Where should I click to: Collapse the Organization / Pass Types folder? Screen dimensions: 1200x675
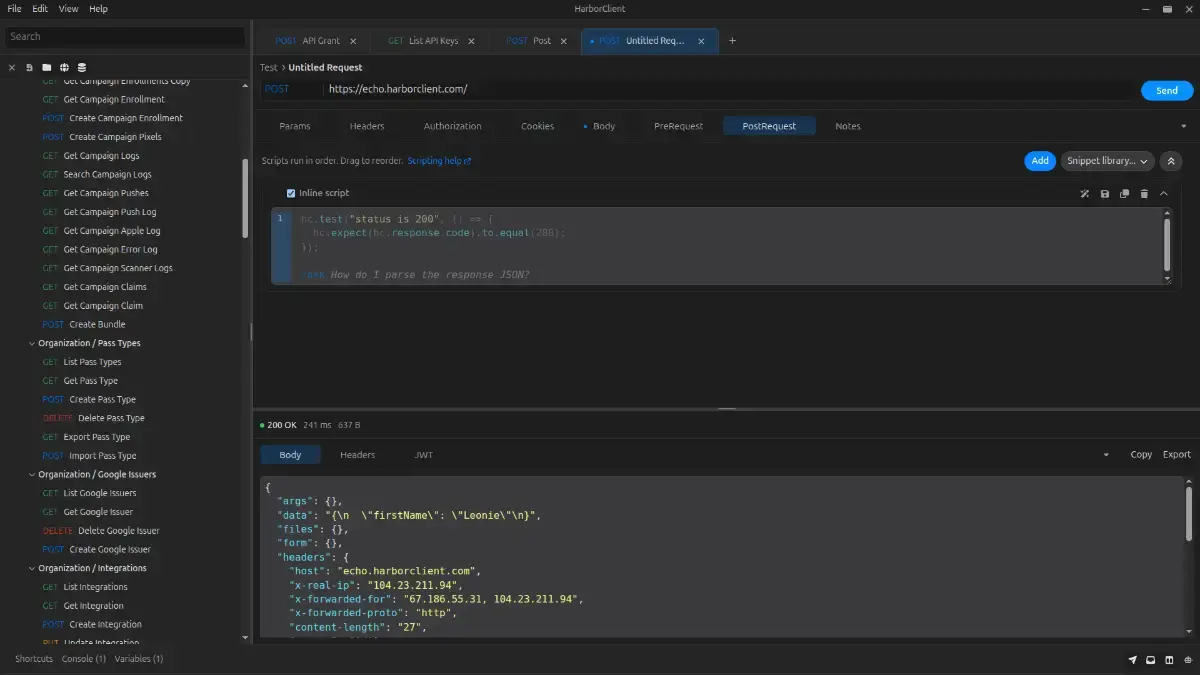click(x=31, y=343)
